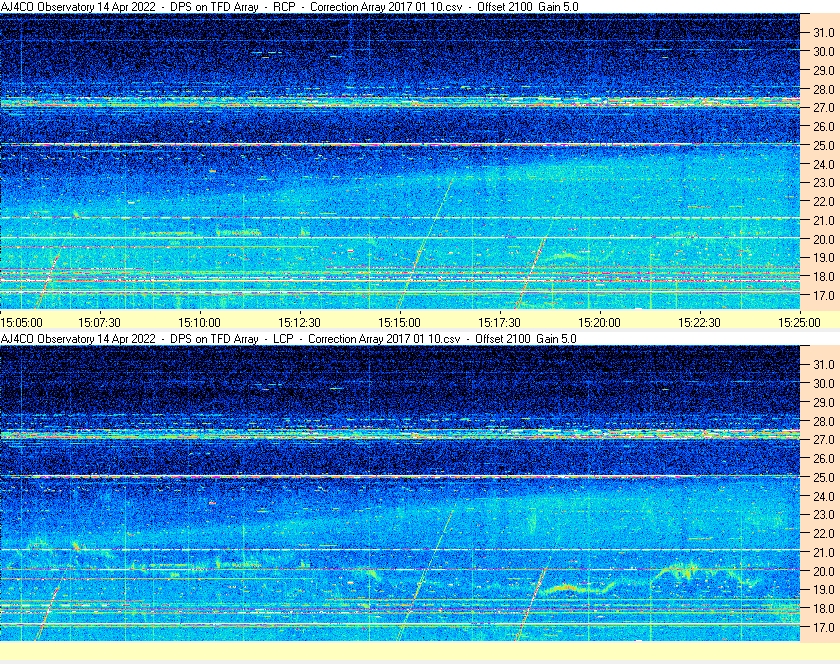
Task: Click the 17.0 frequency label in RCP panel
Action: click(824, 295)
